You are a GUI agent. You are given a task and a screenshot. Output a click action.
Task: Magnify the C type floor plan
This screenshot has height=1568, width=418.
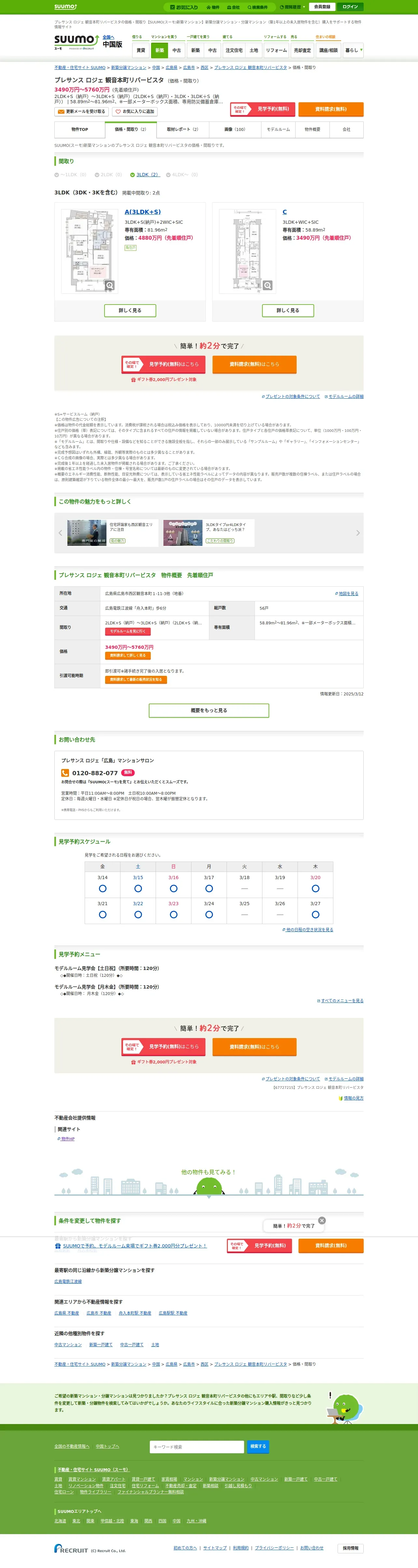[267, 285]
